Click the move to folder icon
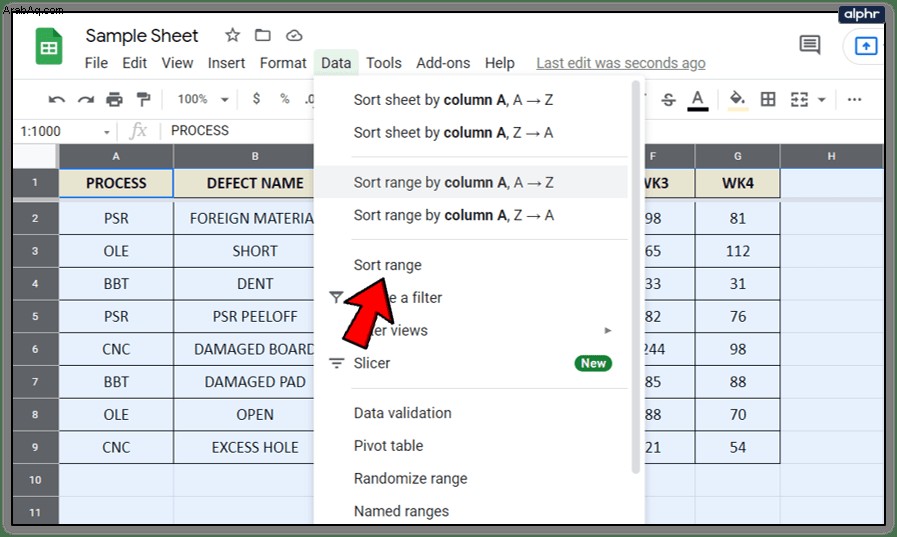The image size is (897, 537). tap(263, 35)
